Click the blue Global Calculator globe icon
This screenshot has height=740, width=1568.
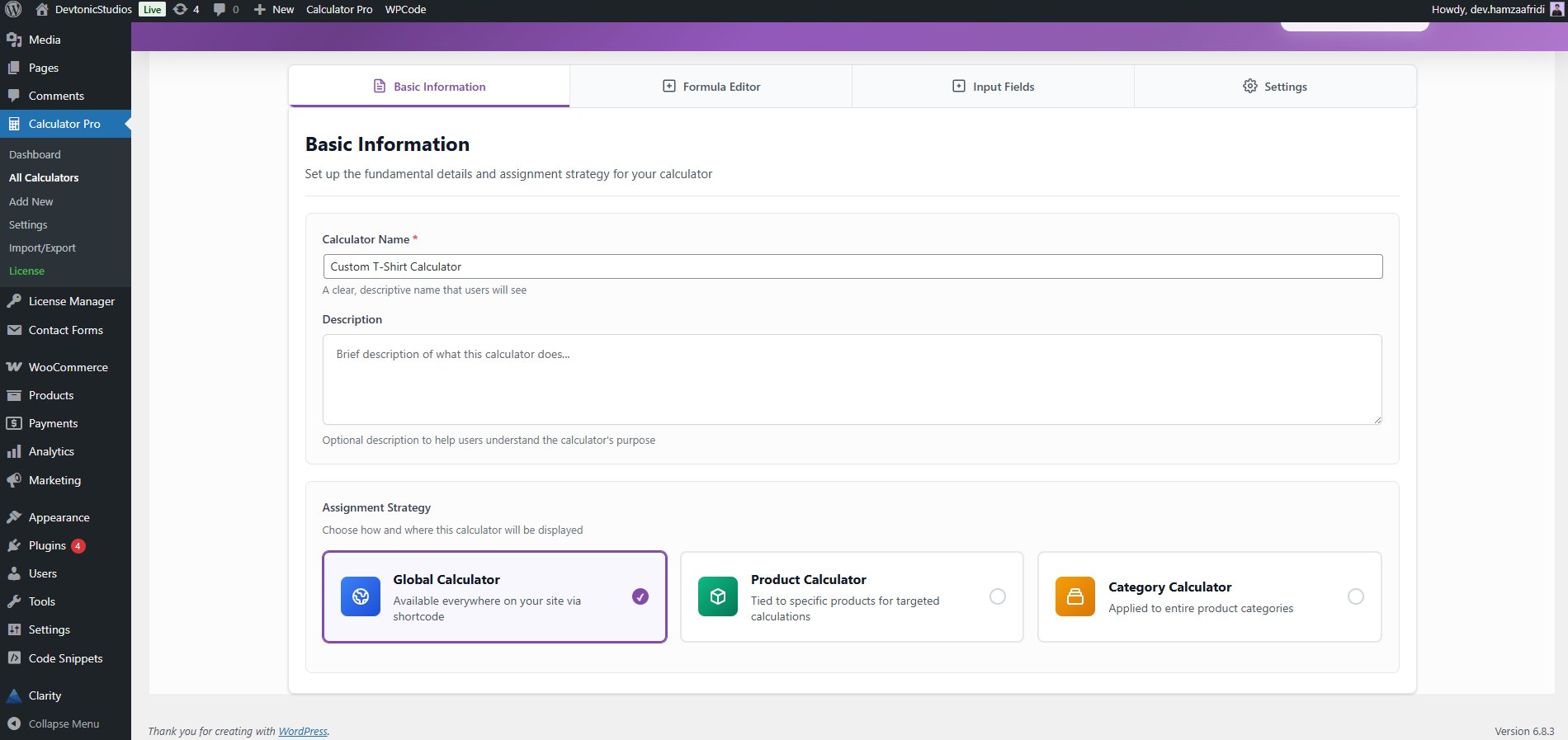click(361, 596)
